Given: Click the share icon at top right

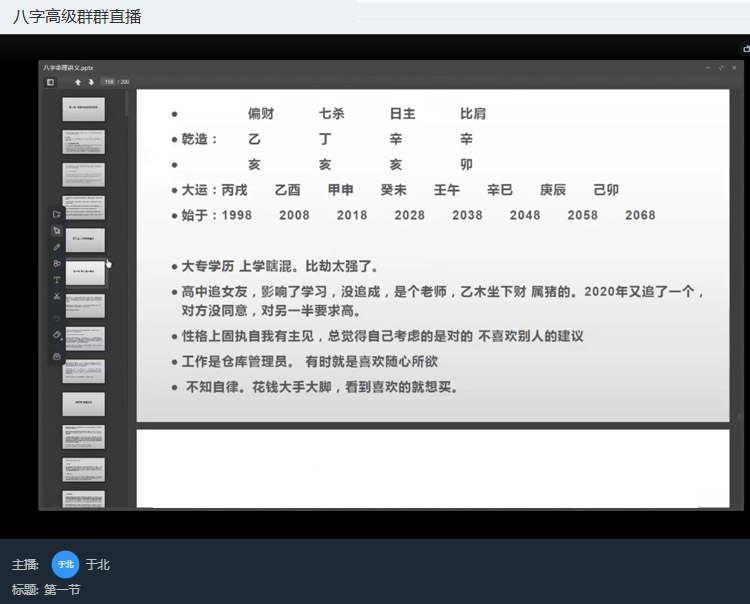Looking at the screenshot, I should (x=745, y=48).
